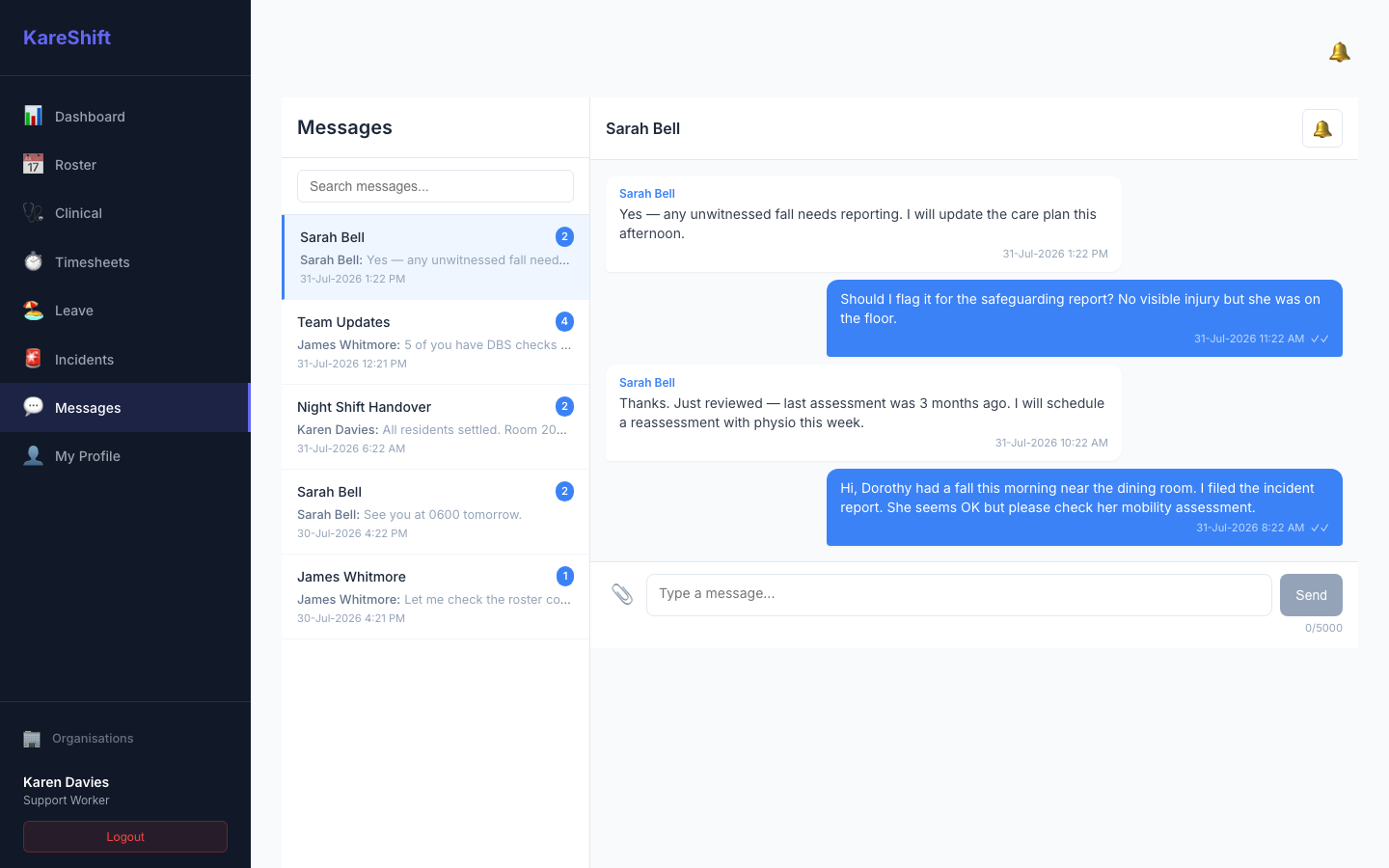Open the Incidents page

point(125,359)
